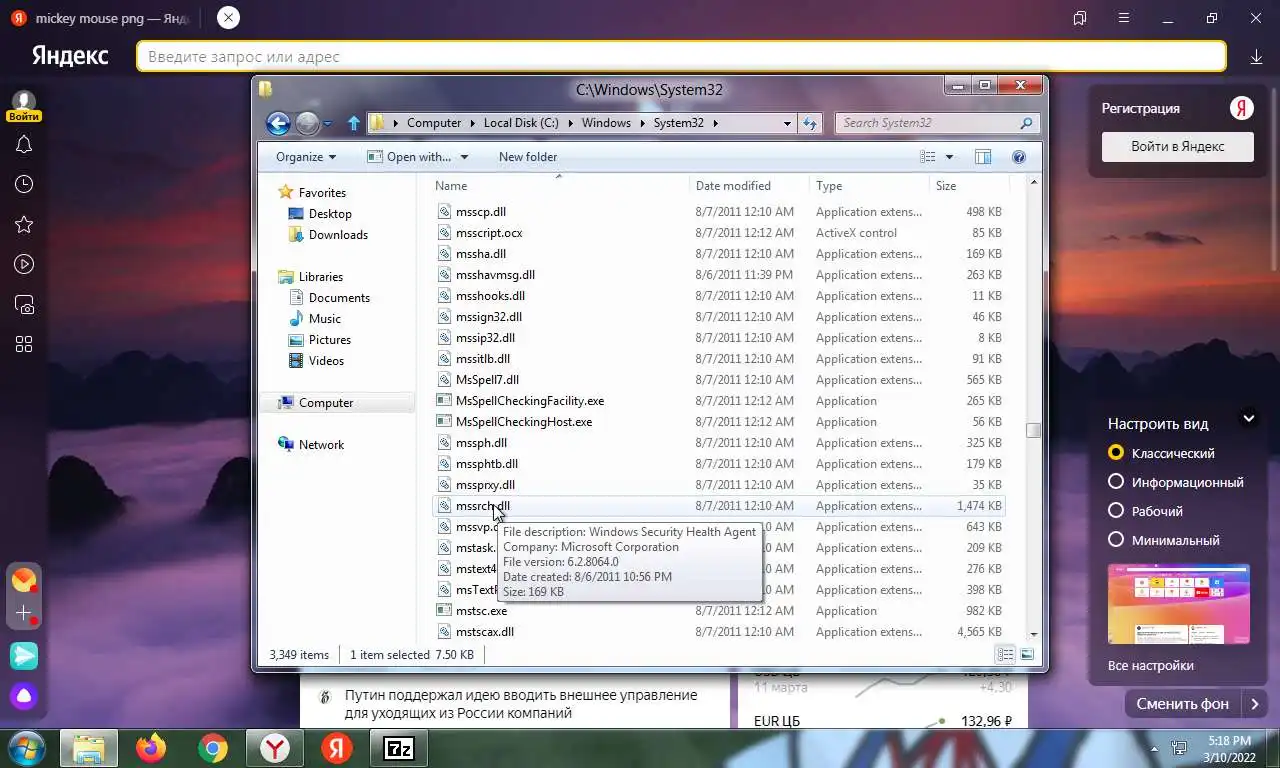Open recent locations dropdown beside Forward arrow
The image size is (1280, 768).
[327, 124]
